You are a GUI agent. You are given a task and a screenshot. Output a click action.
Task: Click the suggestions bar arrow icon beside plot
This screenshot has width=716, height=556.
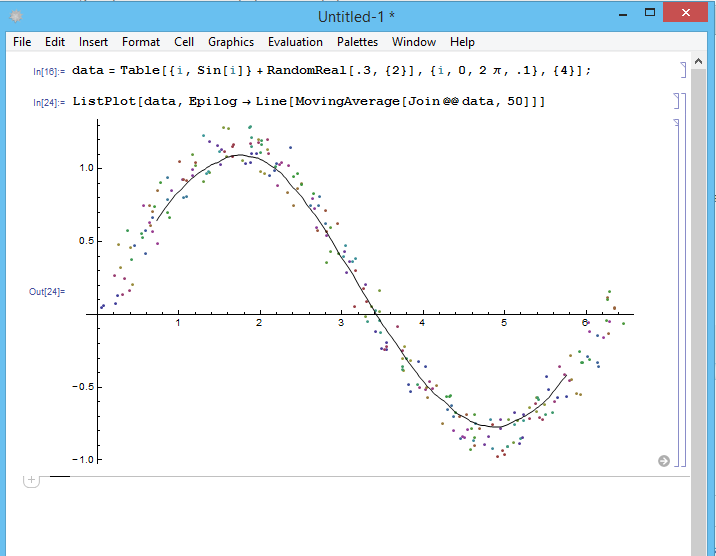click(664, 461)
